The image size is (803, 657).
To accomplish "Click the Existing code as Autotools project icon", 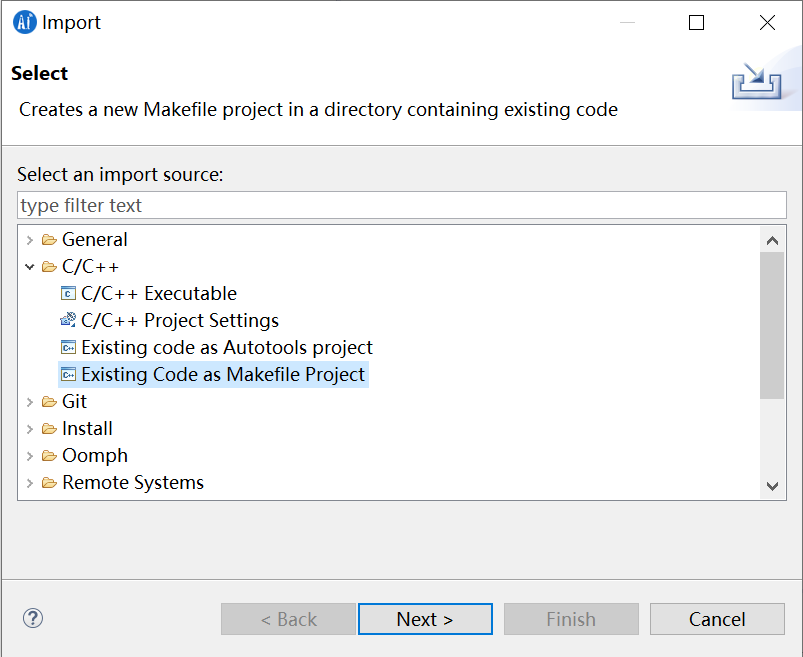I will [68, 348].
